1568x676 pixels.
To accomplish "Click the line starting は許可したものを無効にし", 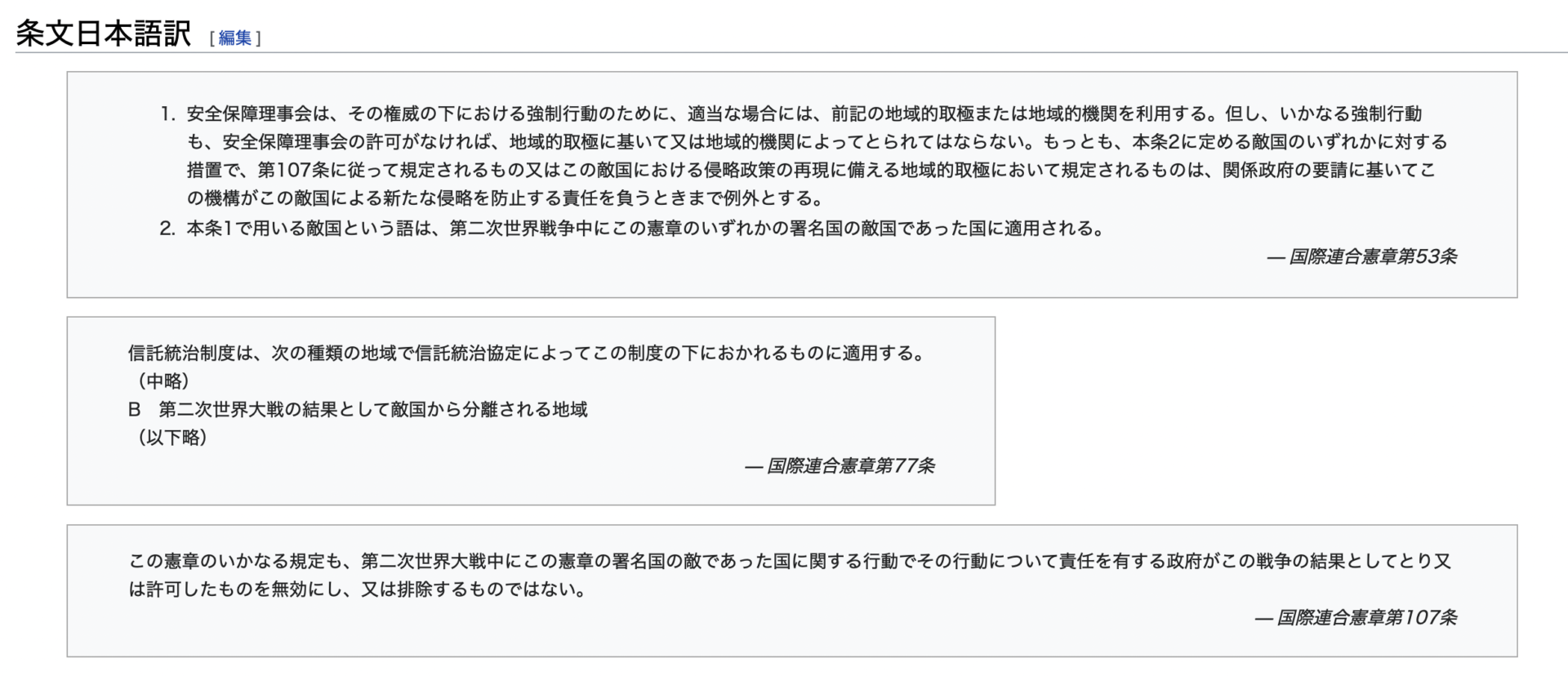I will tap(358, 589).
